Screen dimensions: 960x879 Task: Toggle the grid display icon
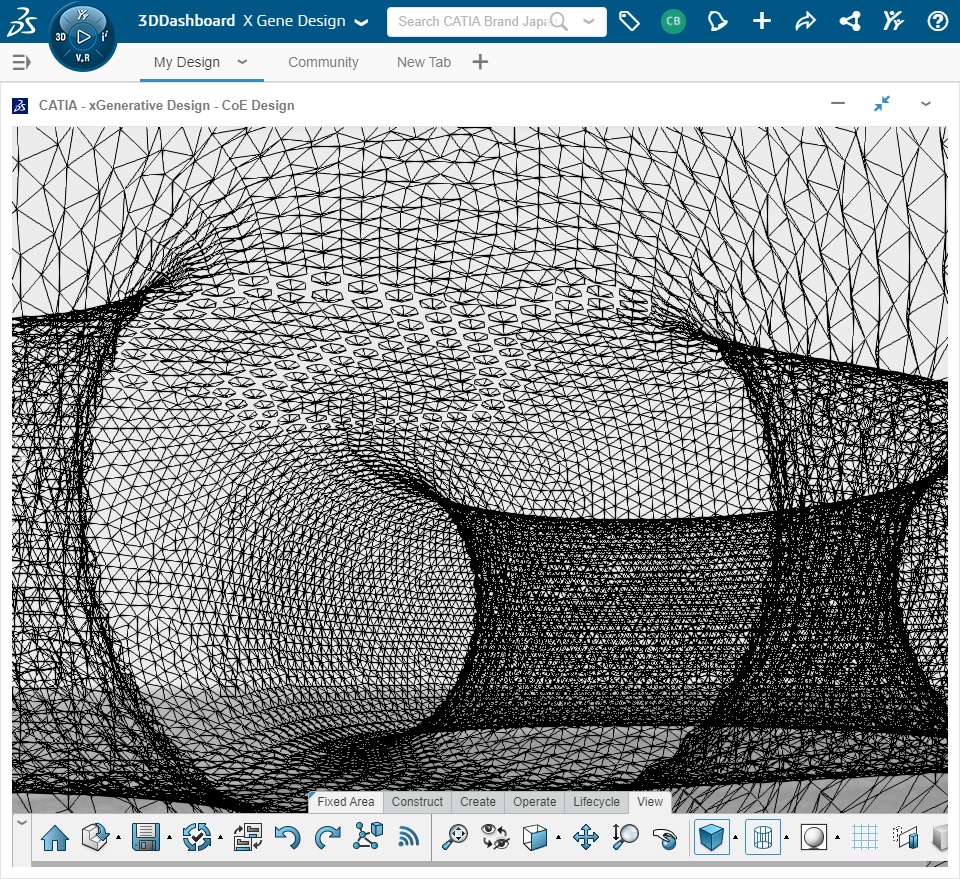[x=865, y=837]
